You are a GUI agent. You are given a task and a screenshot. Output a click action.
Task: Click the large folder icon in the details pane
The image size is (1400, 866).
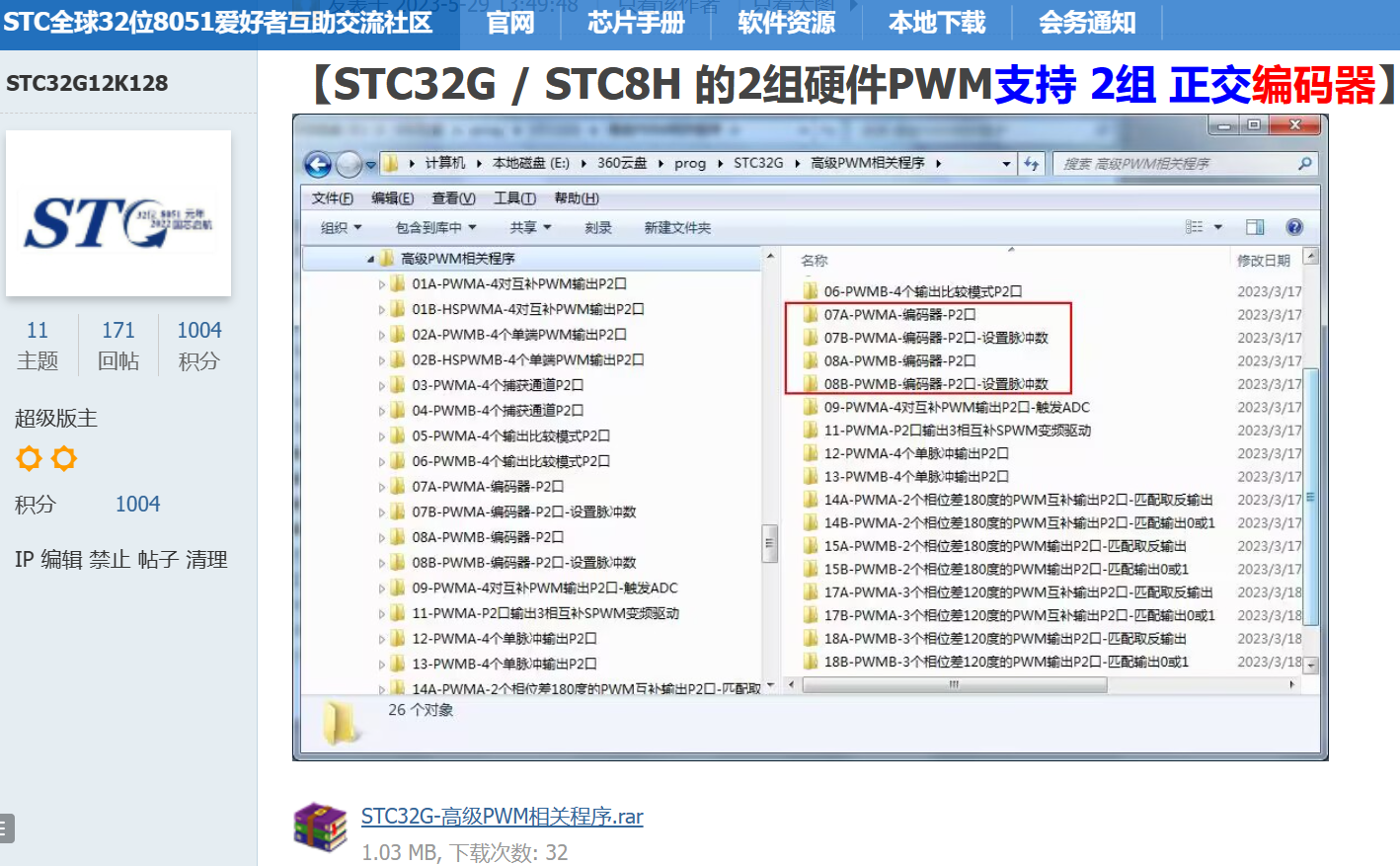click(341, 722)
